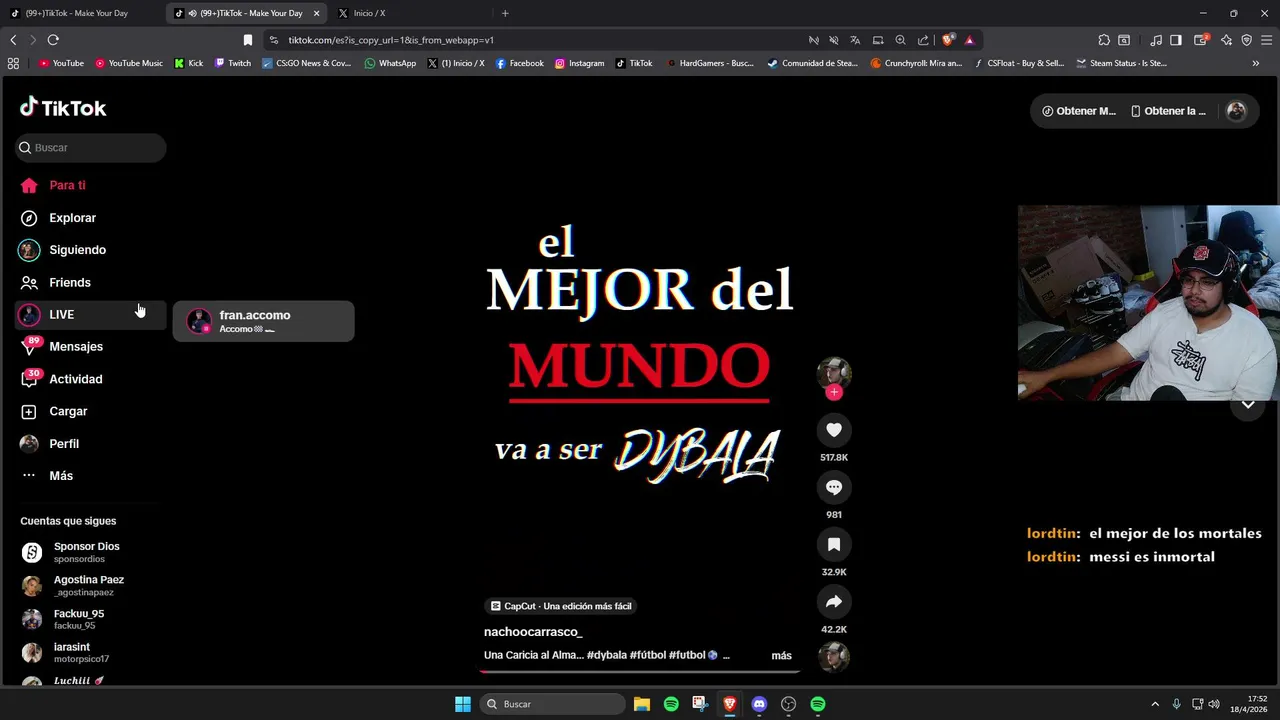Seek on the video progress bar
The height and width of the screenshot is (720, 1280).
(x=640, y=671)
